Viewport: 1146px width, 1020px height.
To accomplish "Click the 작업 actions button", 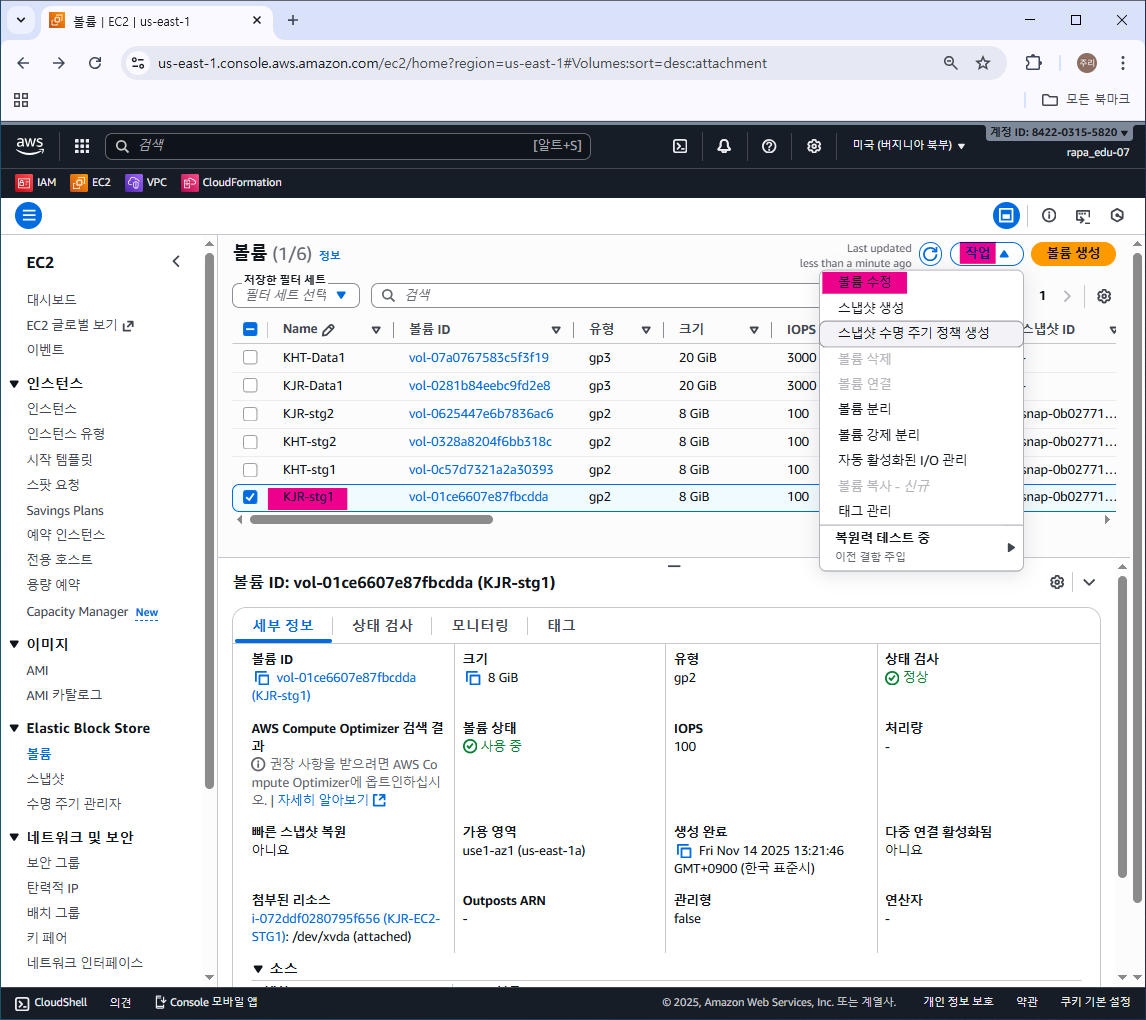I will tap(986, 254).
